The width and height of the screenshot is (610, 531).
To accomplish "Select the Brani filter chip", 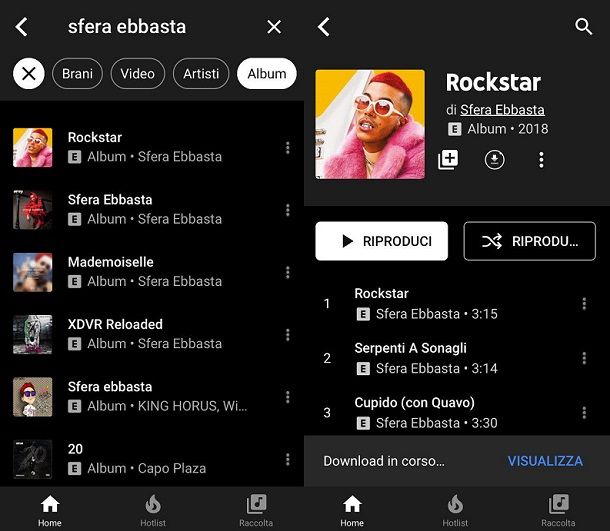I will tap(77, 74).
